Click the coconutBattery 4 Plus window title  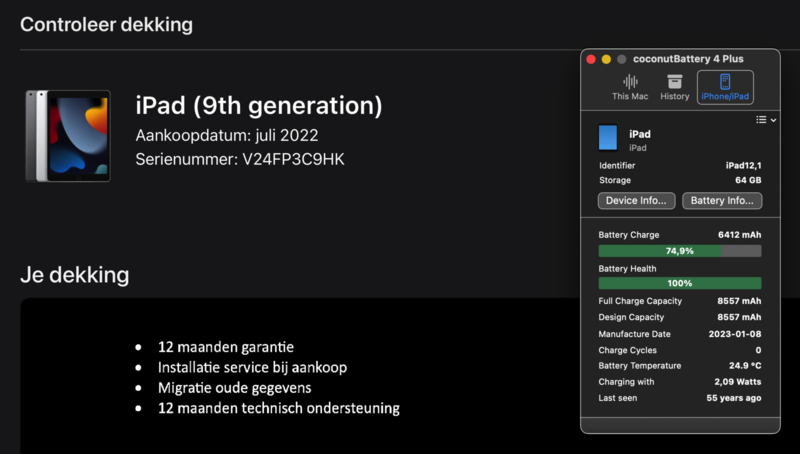tap(688, 59)
